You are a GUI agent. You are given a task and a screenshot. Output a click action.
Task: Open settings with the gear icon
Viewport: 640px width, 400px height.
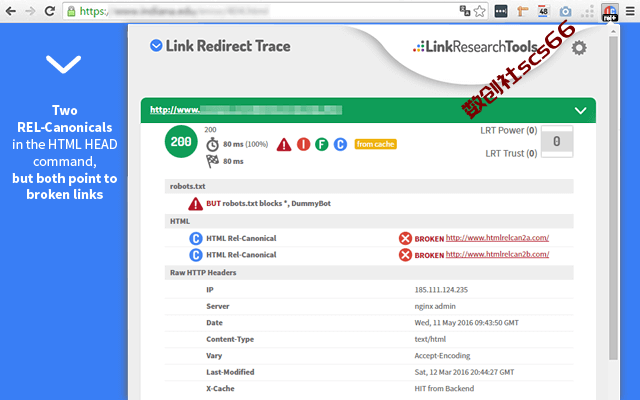coord(579,48)
